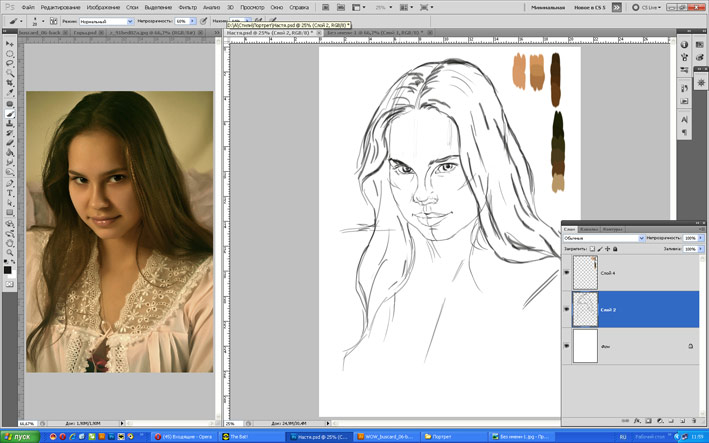709x443 pixels.
Task: Pick the Zoom tool in the toolbox
Action: tap(10, 252)
